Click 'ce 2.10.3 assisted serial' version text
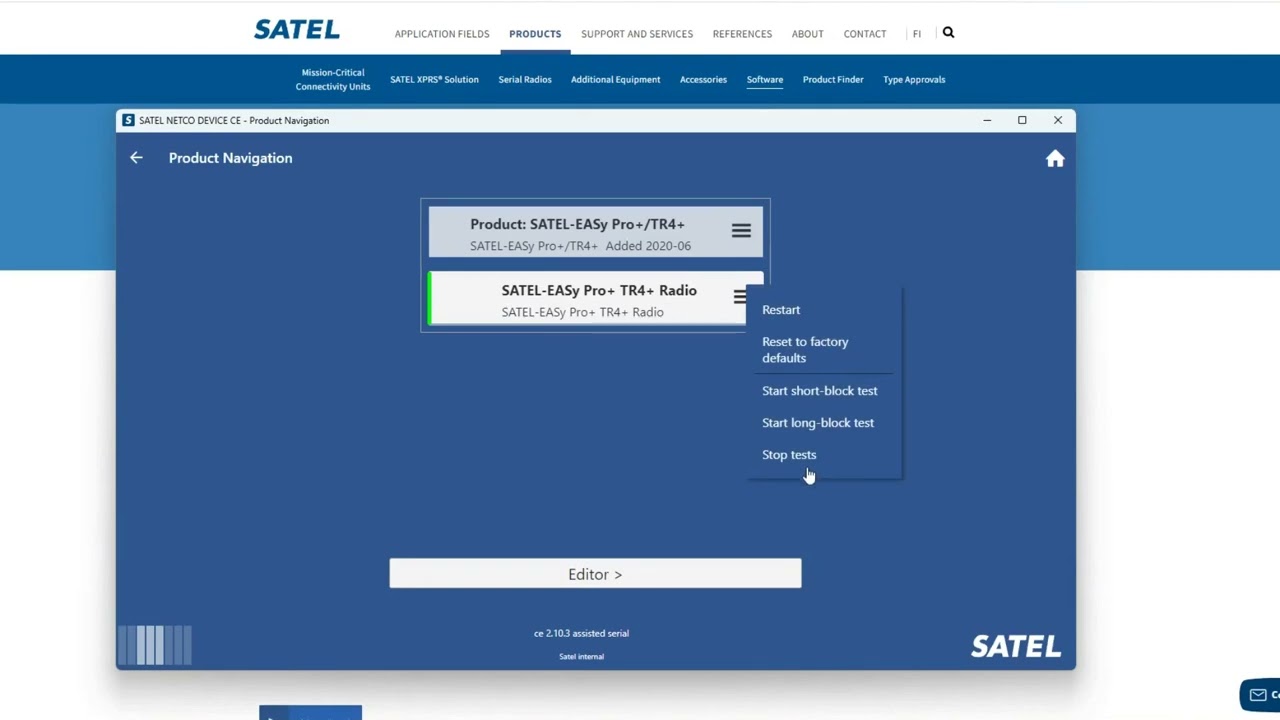 (581, 633)
